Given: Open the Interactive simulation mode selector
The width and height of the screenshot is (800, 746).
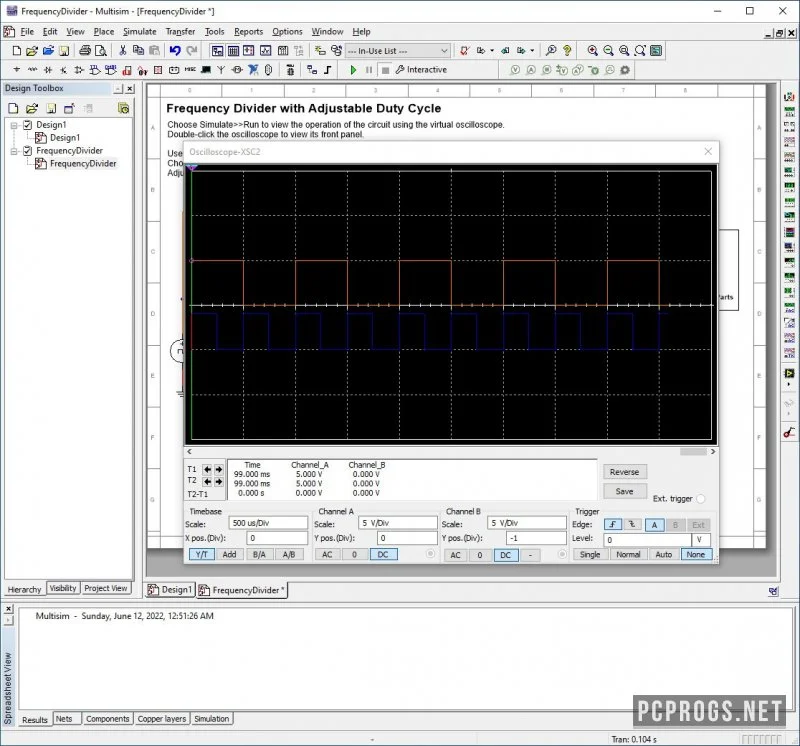Looking at the screenshot, I should pos(421,70).
